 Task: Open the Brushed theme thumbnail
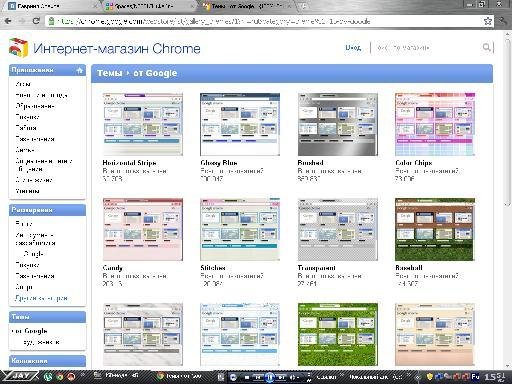[337, 124]
